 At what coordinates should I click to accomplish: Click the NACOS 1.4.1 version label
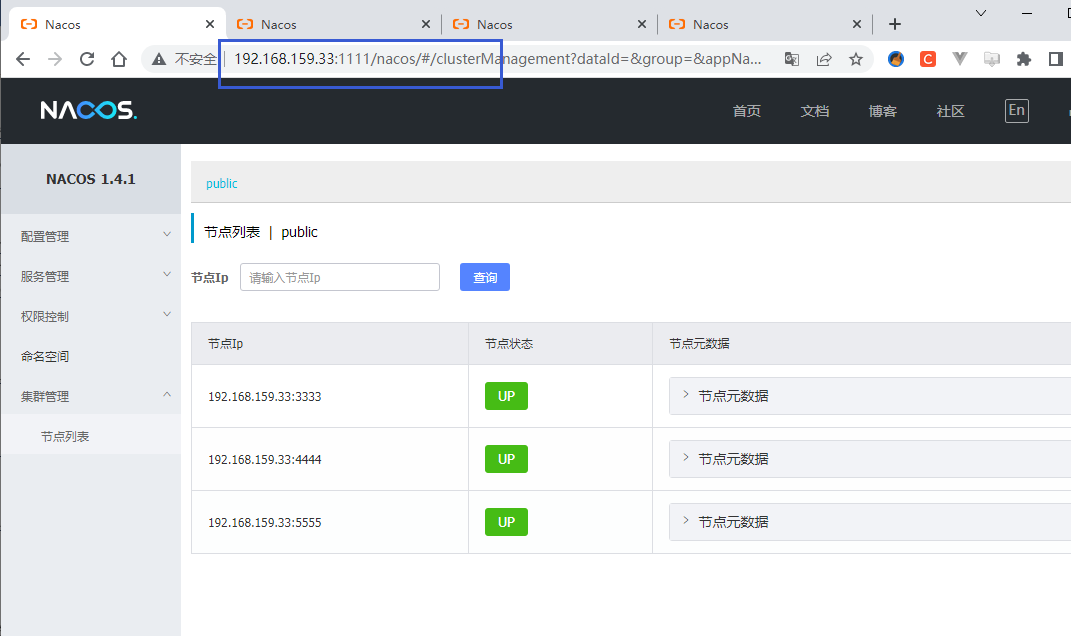pyautogui.click(x=91, y=179)
